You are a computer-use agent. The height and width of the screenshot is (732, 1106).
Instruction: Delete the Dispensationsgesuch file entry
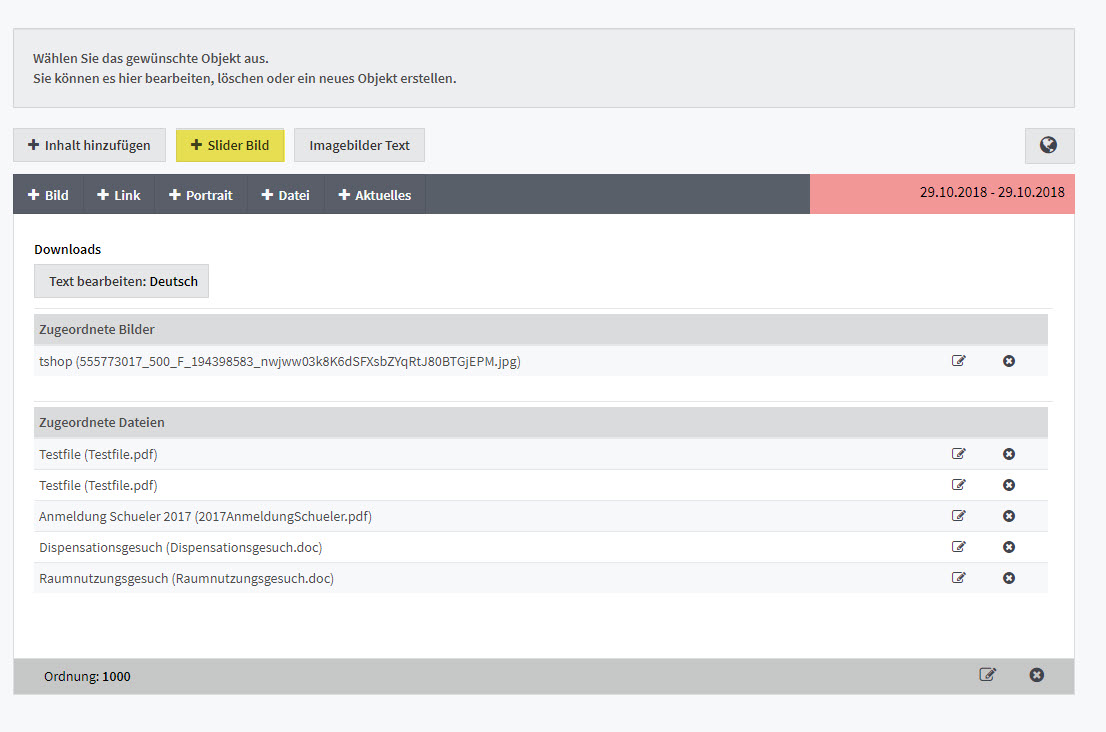tap(1009, 547)
